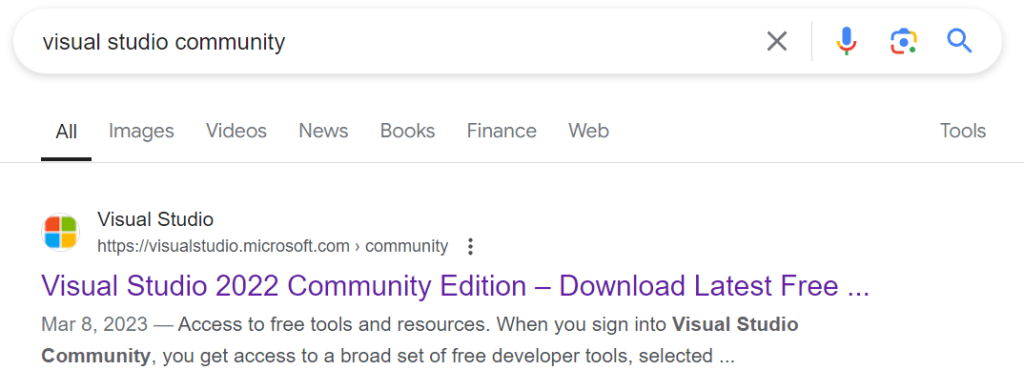This screenshot has width=1024, height=391.
Task: Go to the Books tab
Action: (x=408, y=131)
